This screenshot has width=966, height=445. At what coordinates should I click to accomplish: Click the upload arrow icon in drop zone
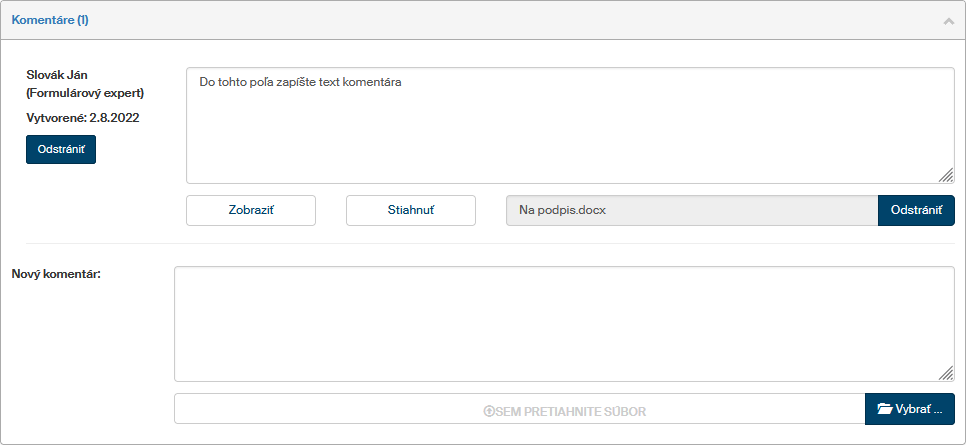[x=489, y=410]
